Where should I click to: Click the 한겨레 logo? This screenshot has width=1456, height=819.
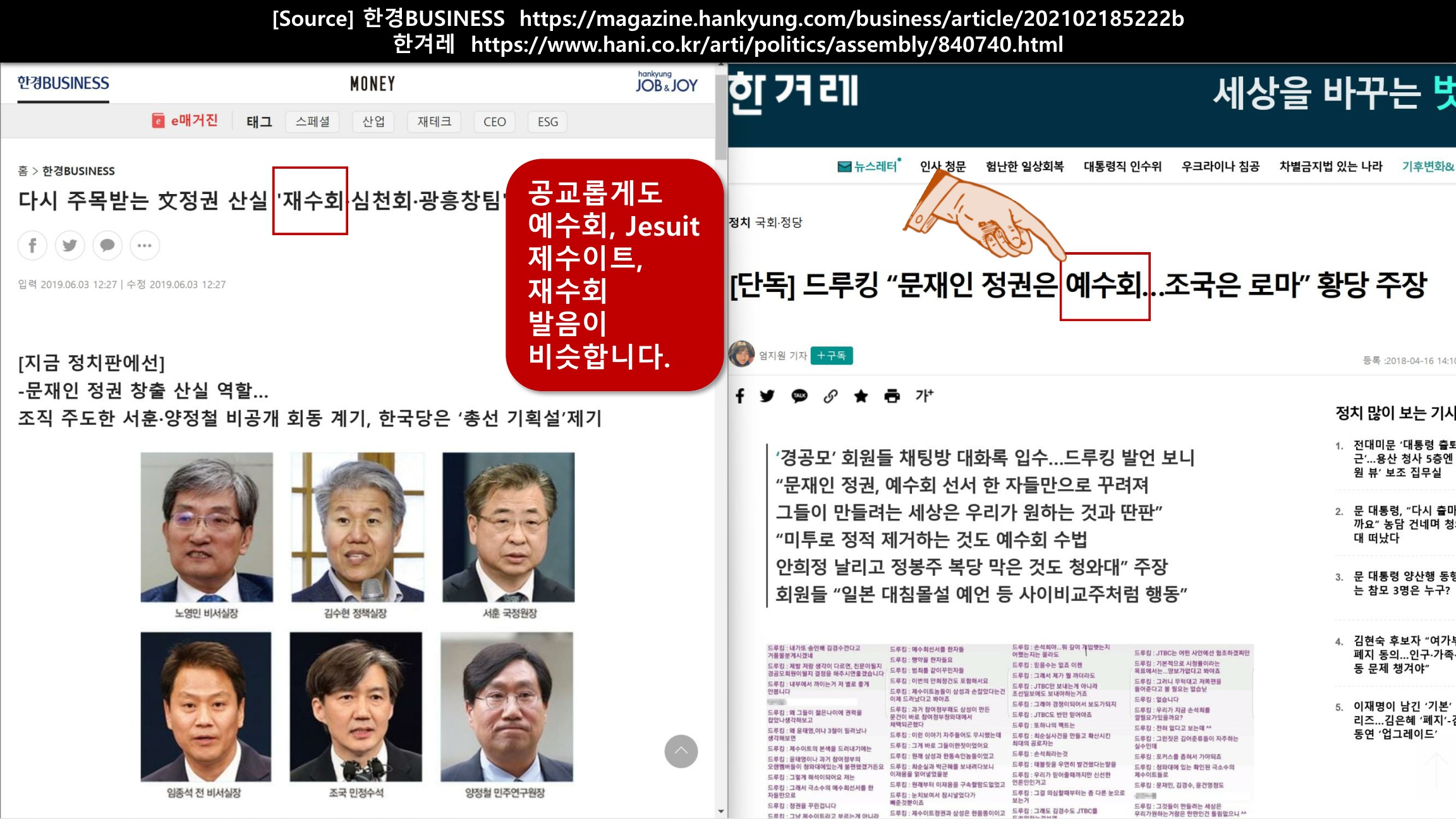click(x=794, y=94)
